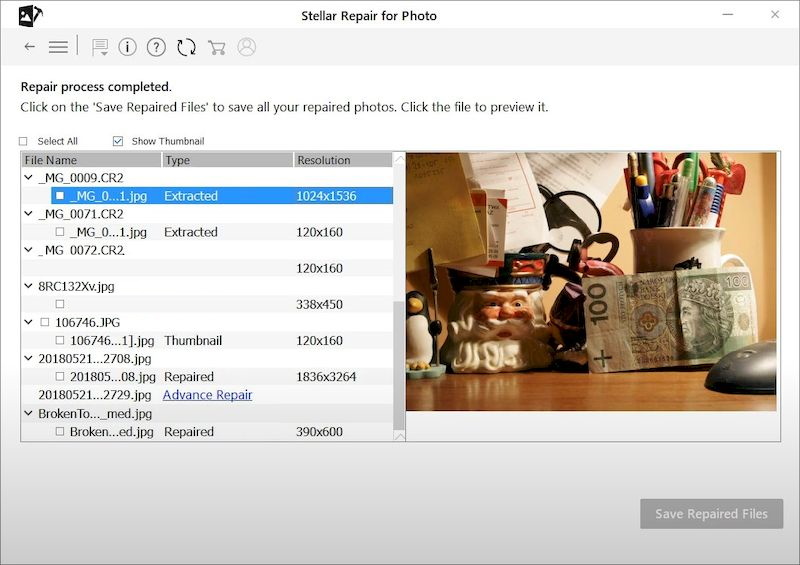Click Save Repaired Files button
Screen dimensions: 800x565
(711, 513)
